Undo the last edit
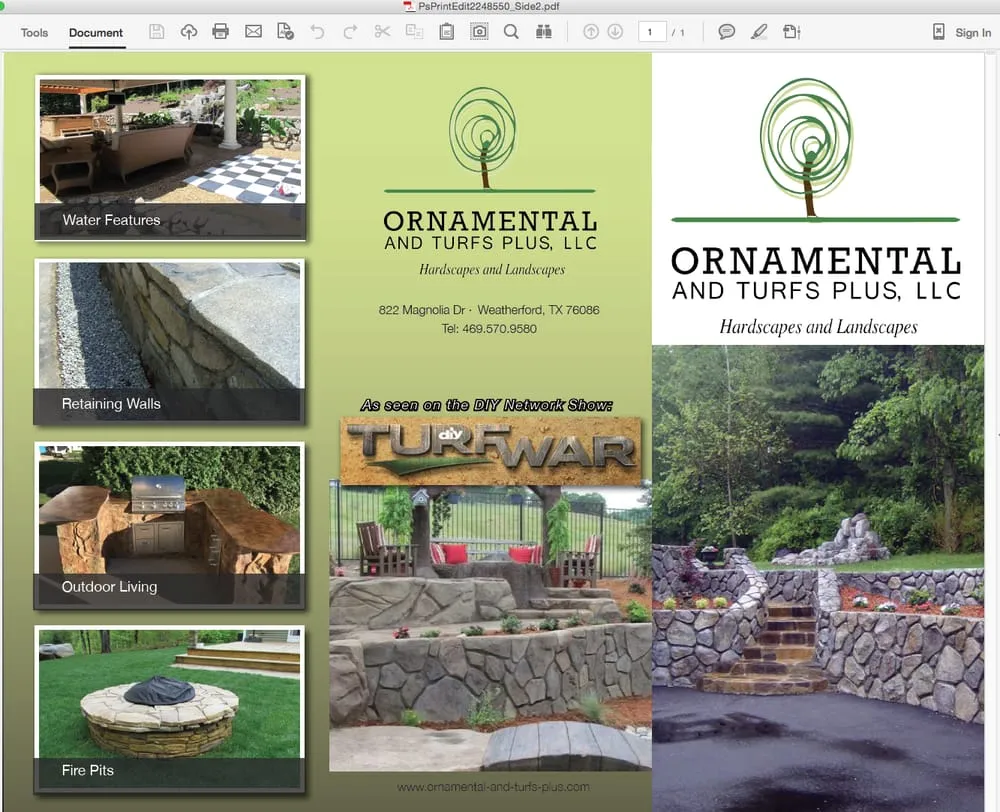 click(x=315, y=31)
